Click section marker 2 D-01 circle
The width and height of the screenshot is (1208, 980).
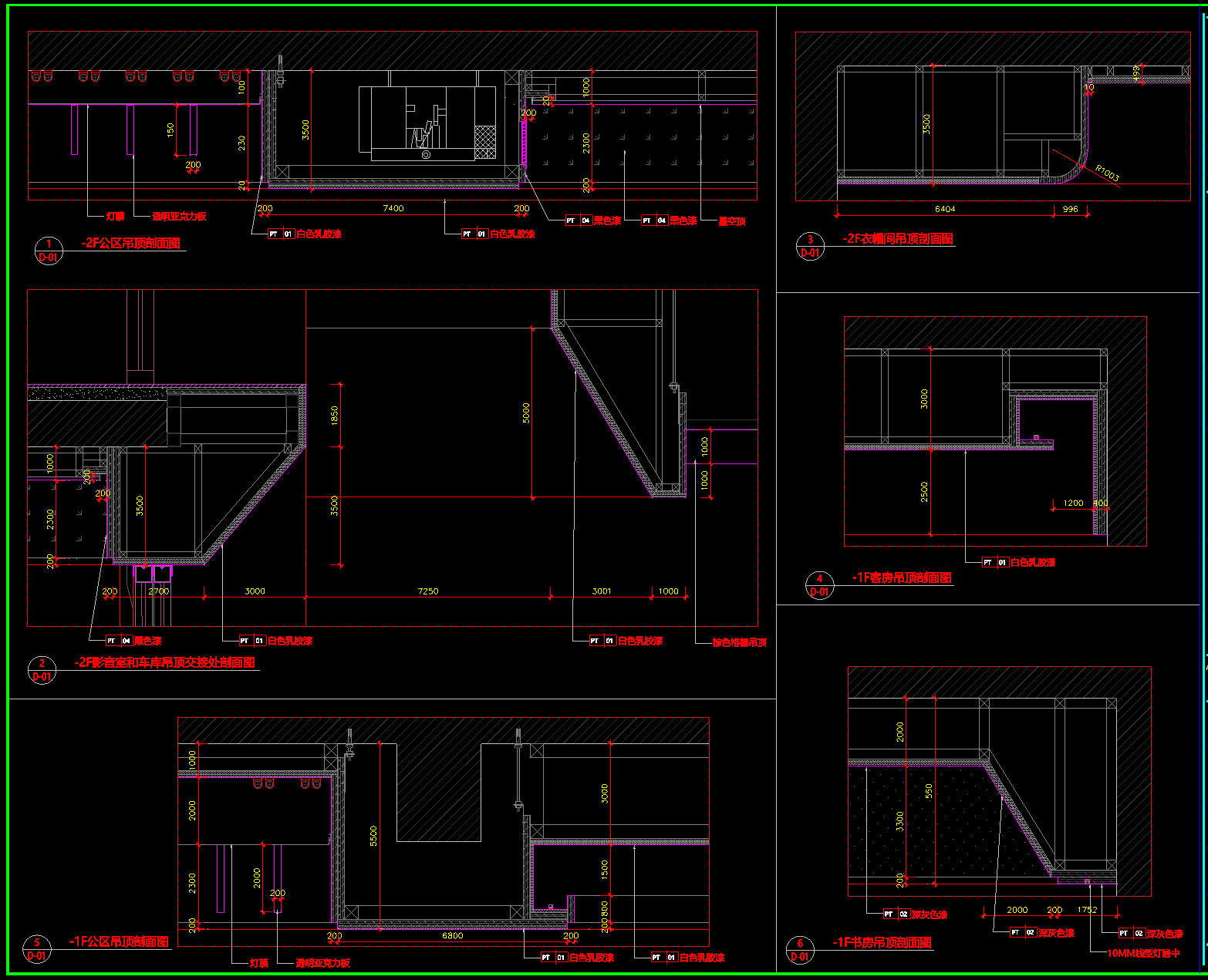coord(42,670)
